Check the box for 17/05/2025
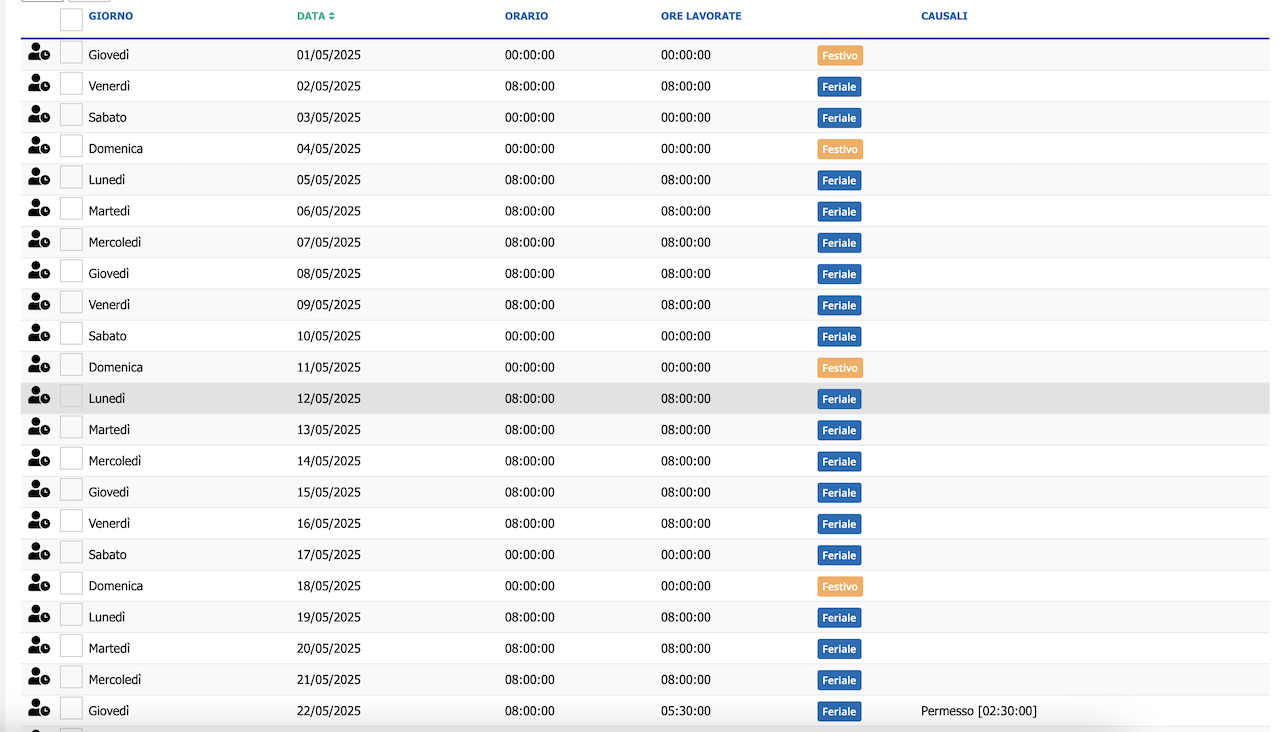 coord(71,552)
